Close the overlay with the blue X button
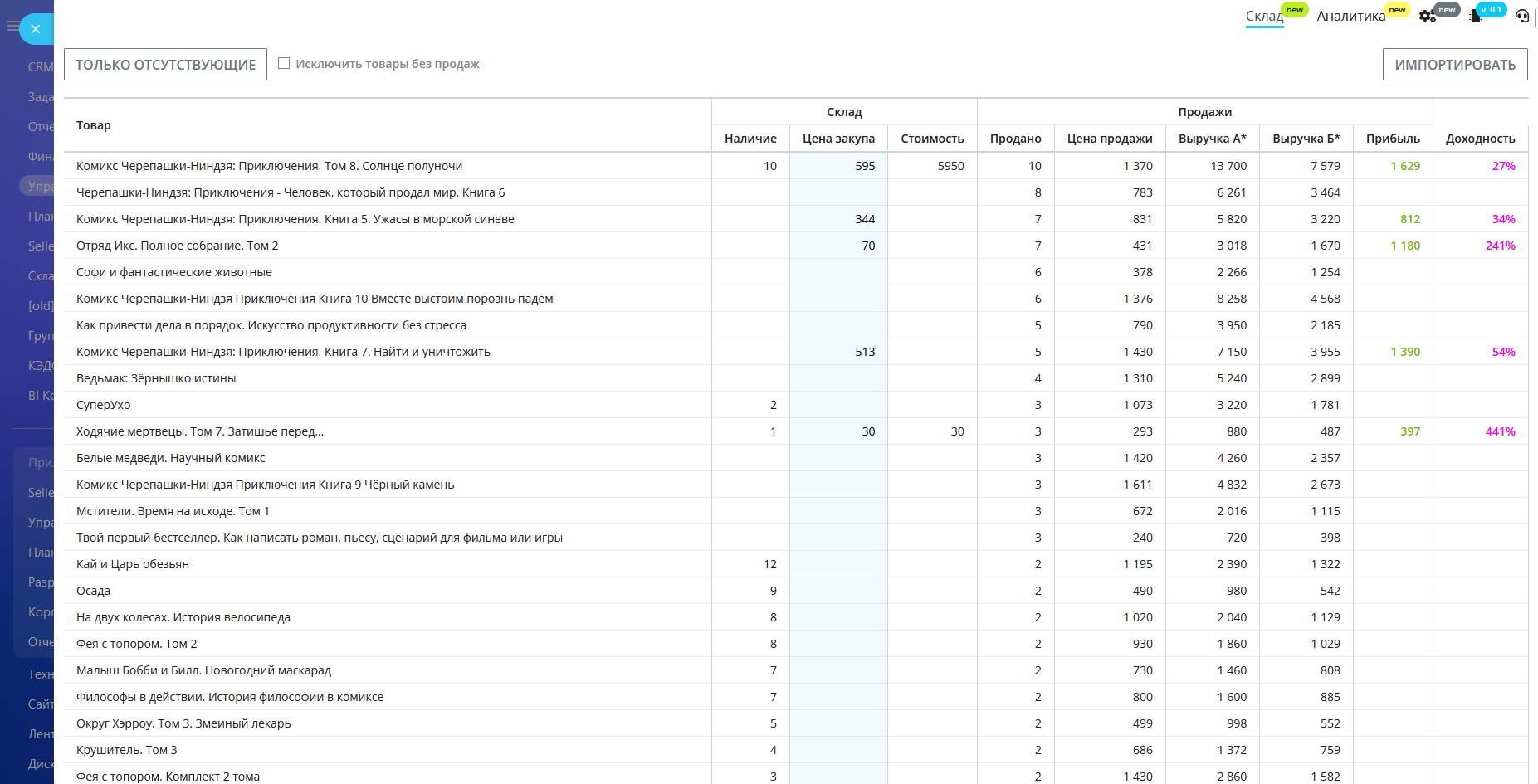Viewport: 1538px width, 784px height. point(36,29)
